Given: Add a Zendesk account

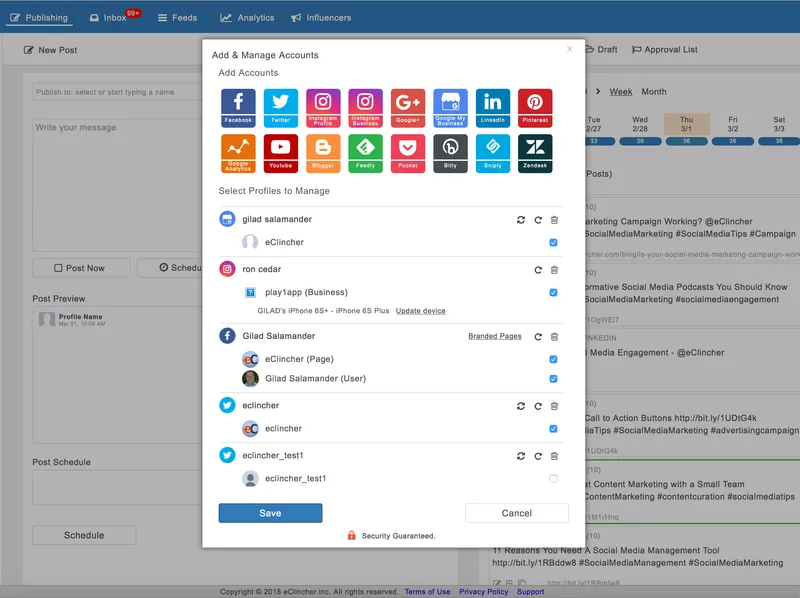Looking at the screenshot, I should point(535,153).
